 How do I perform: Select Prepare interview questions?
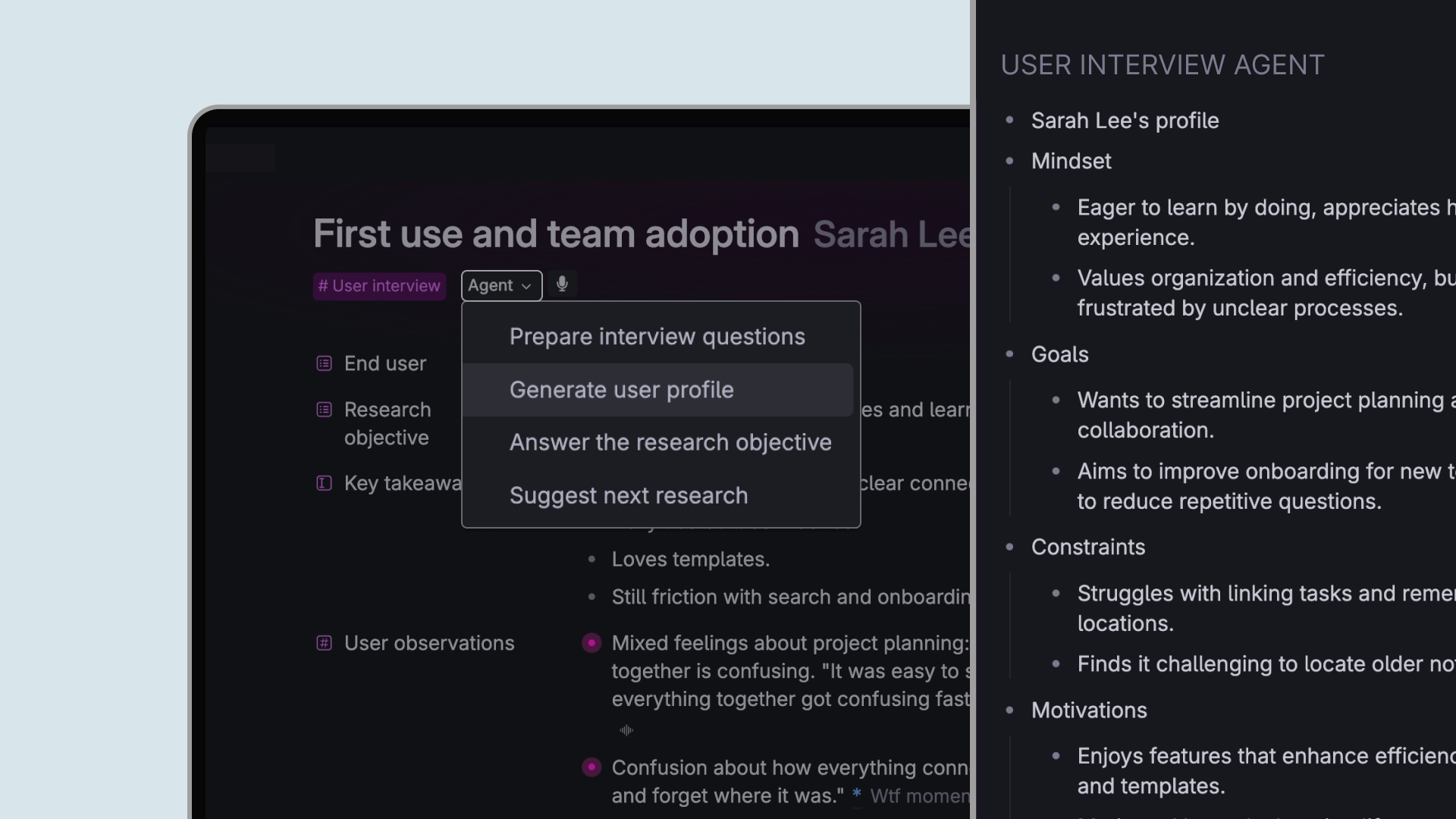click(x=657, y=337)
